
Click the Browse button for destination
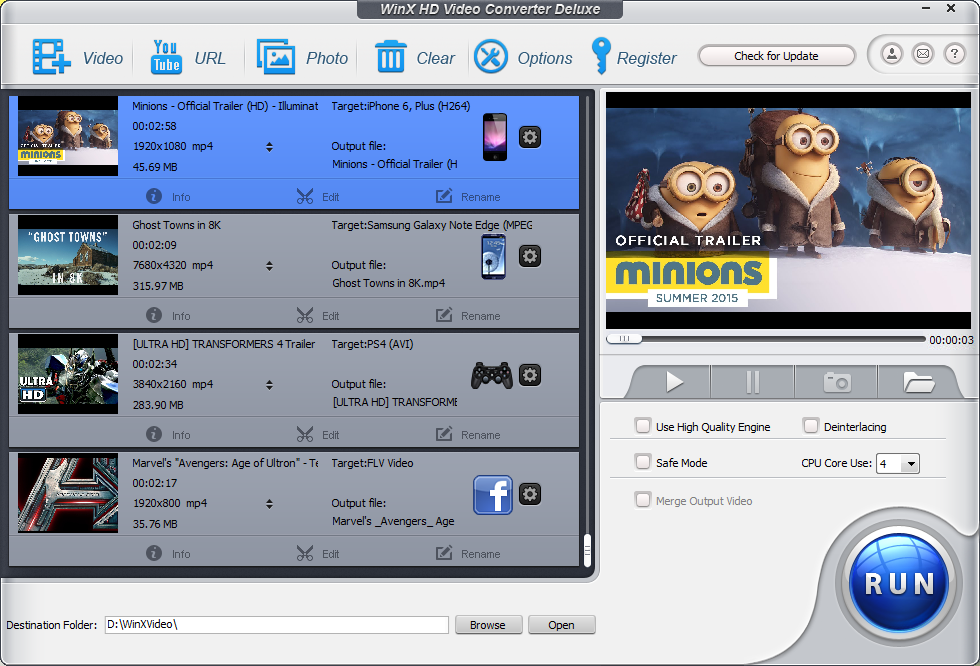(488, 625)
